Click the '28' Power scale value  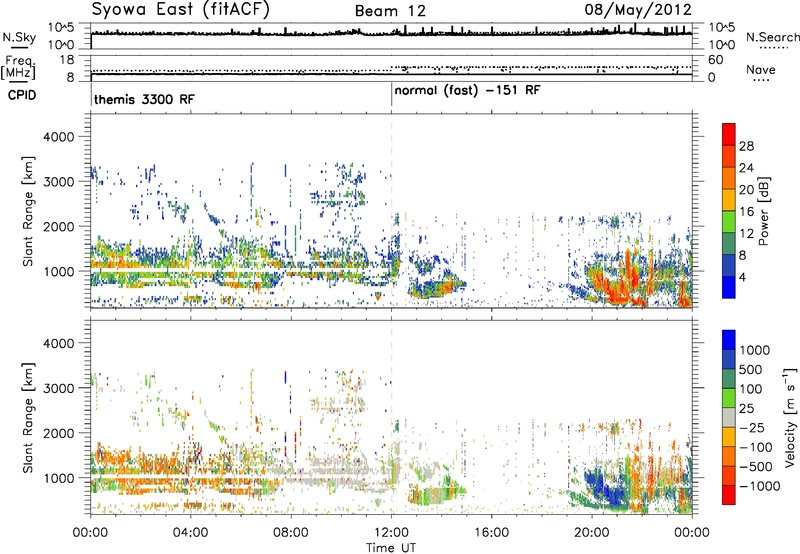pos(746,146)
